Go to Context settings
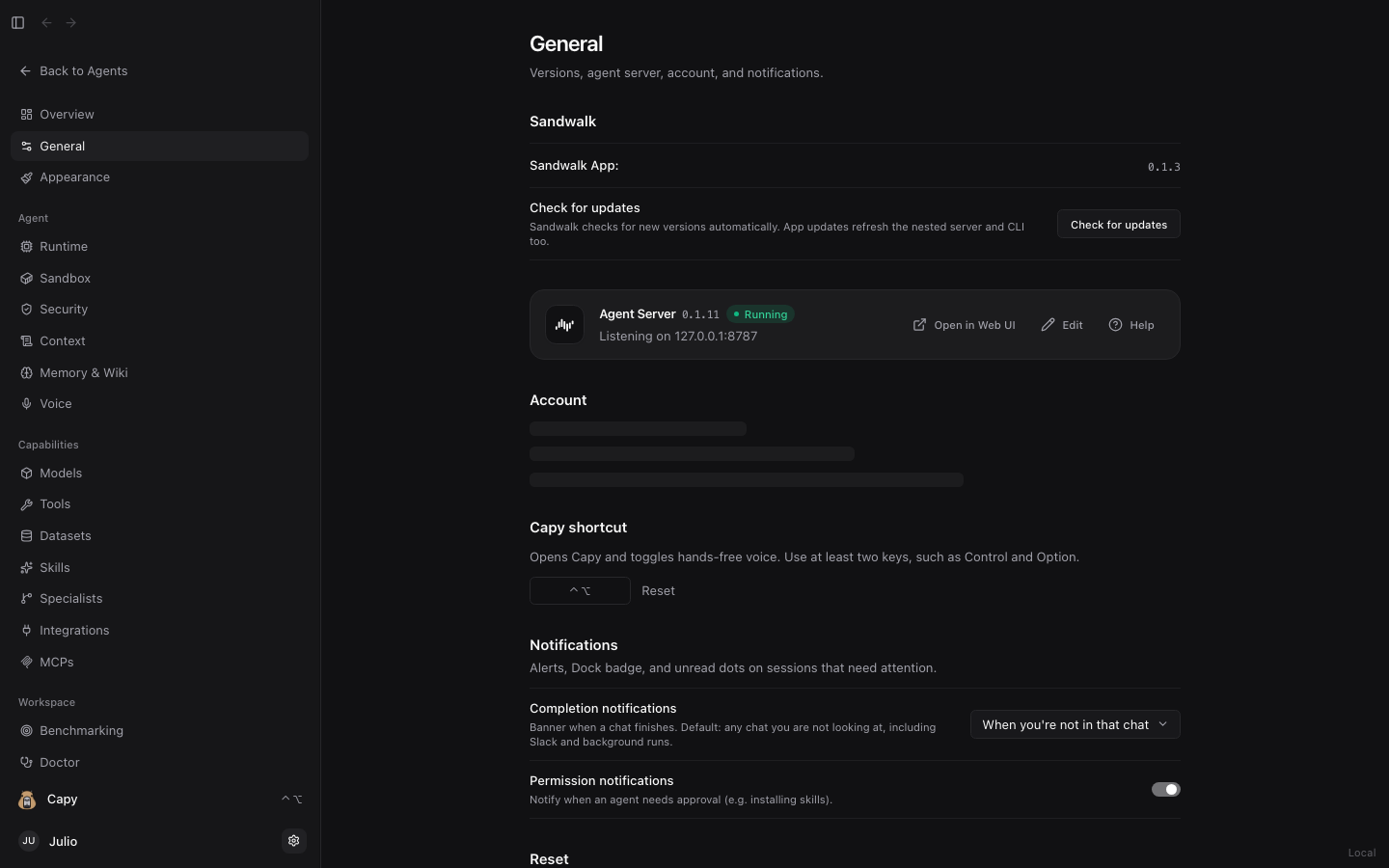The height and width of the screenshot is (868, 1389). pyautogui.click(x=159, y=341)
